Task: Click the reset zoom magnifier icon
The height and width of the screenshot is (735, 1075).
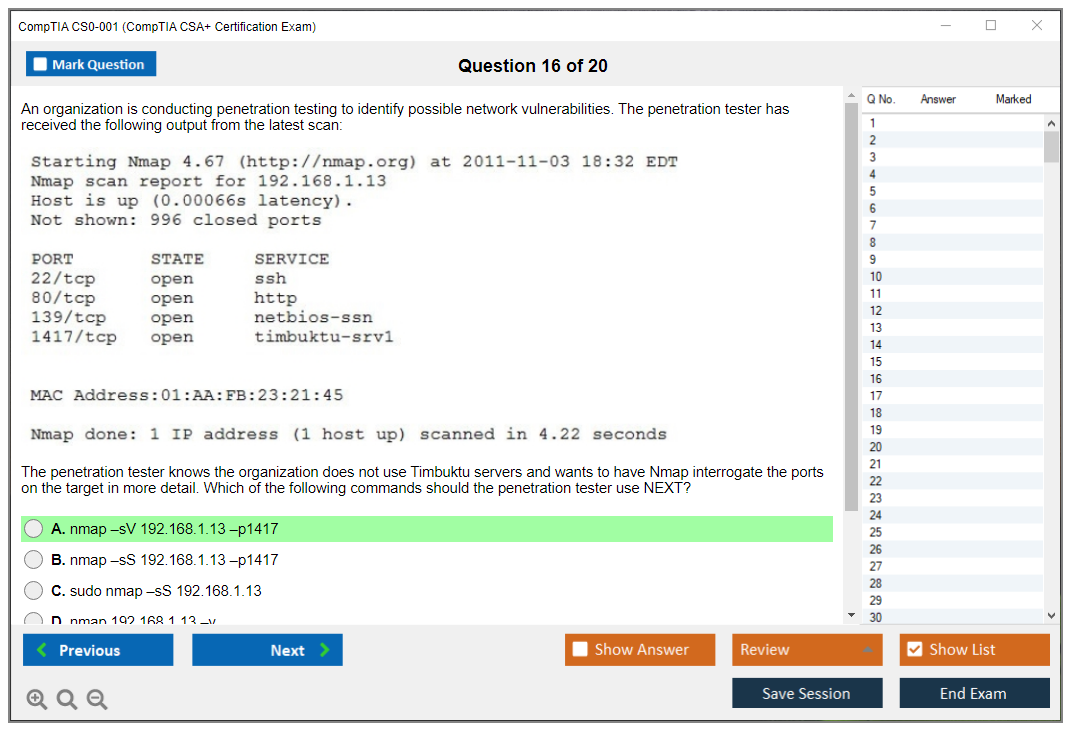Action: (67, 700)
